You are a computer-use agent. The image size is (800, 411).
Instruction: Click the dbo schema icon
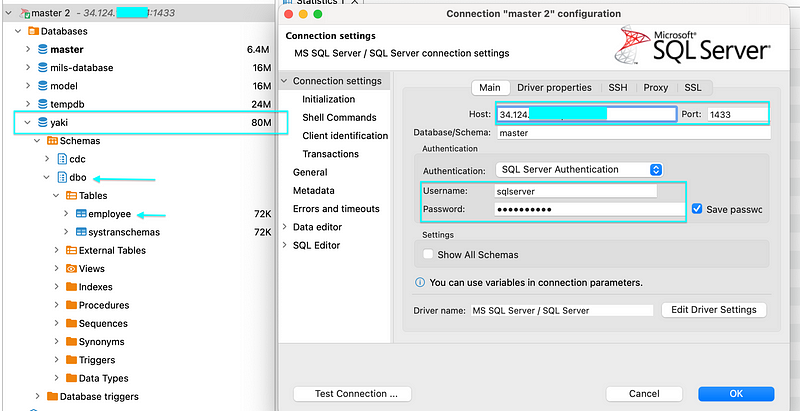tap(62, 178)
